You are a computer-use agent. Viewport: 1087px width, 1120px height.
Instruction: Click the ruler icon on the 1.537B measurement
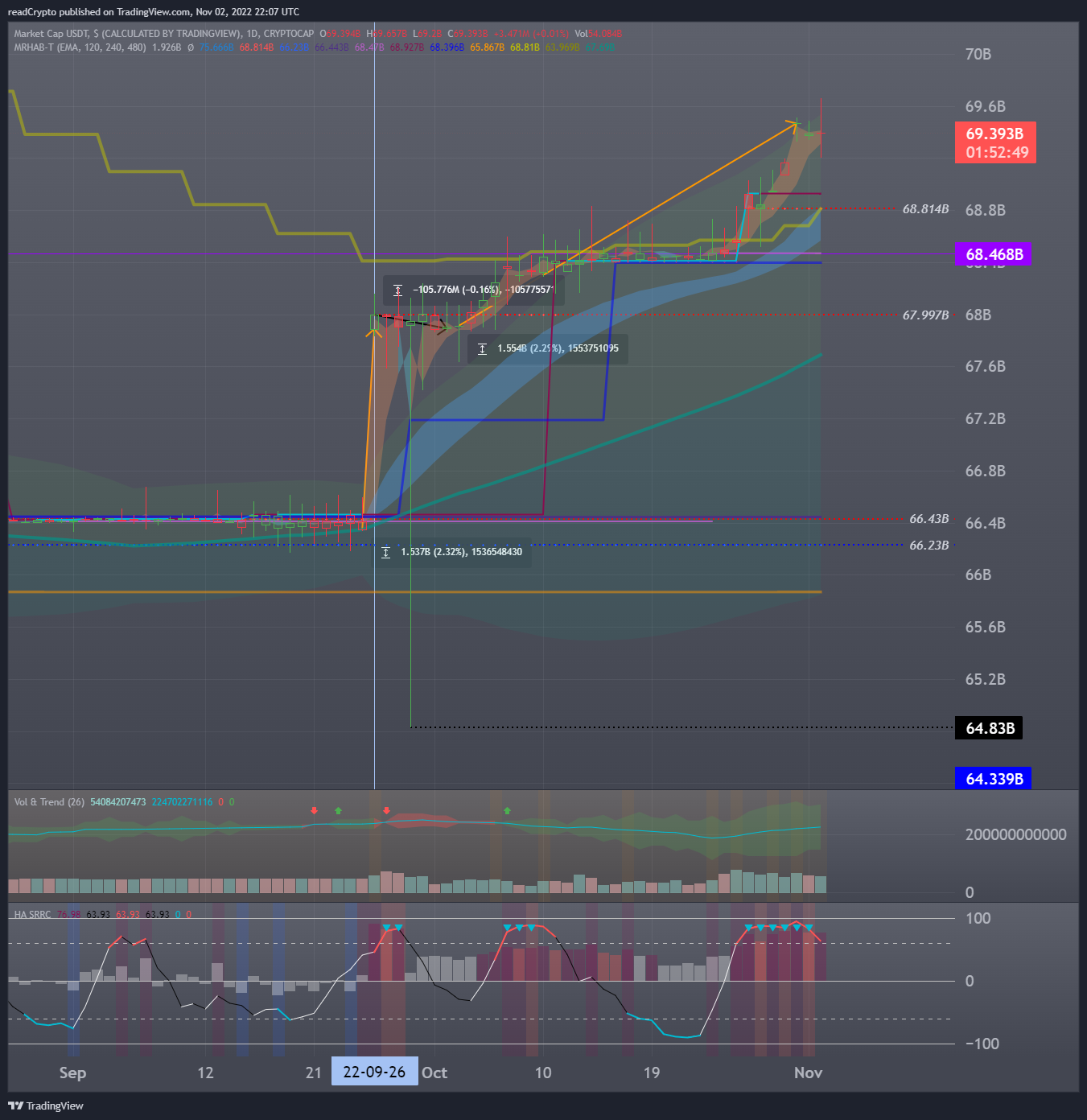tap(385, 552)
